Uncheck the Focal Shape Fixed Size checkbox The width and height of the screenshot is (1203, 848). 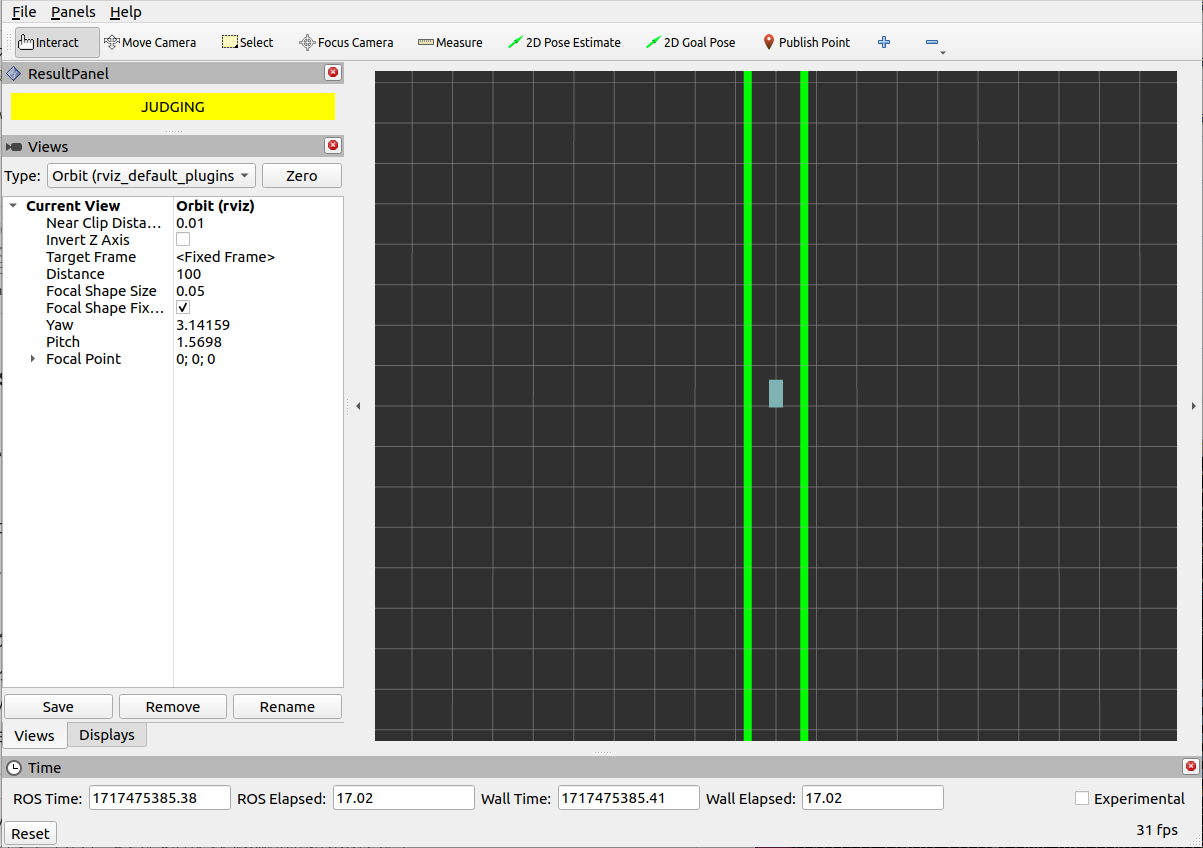(183, 308)
